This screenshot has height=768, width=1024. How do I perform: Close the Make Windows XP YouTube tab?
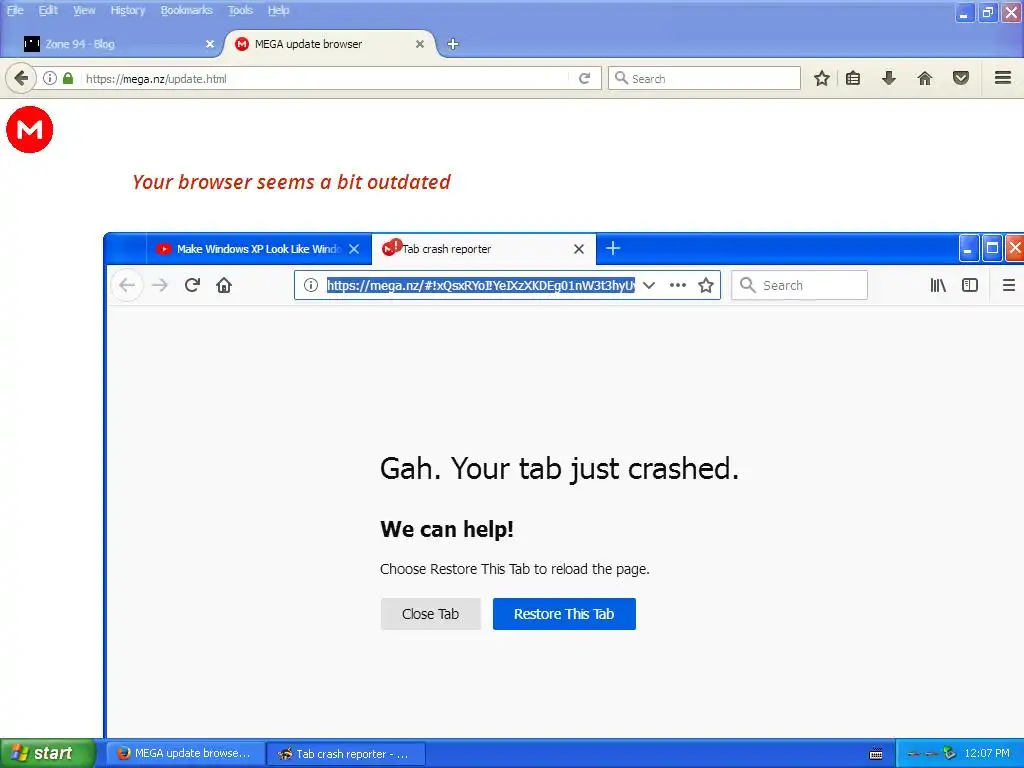click(x=354, y=249)
